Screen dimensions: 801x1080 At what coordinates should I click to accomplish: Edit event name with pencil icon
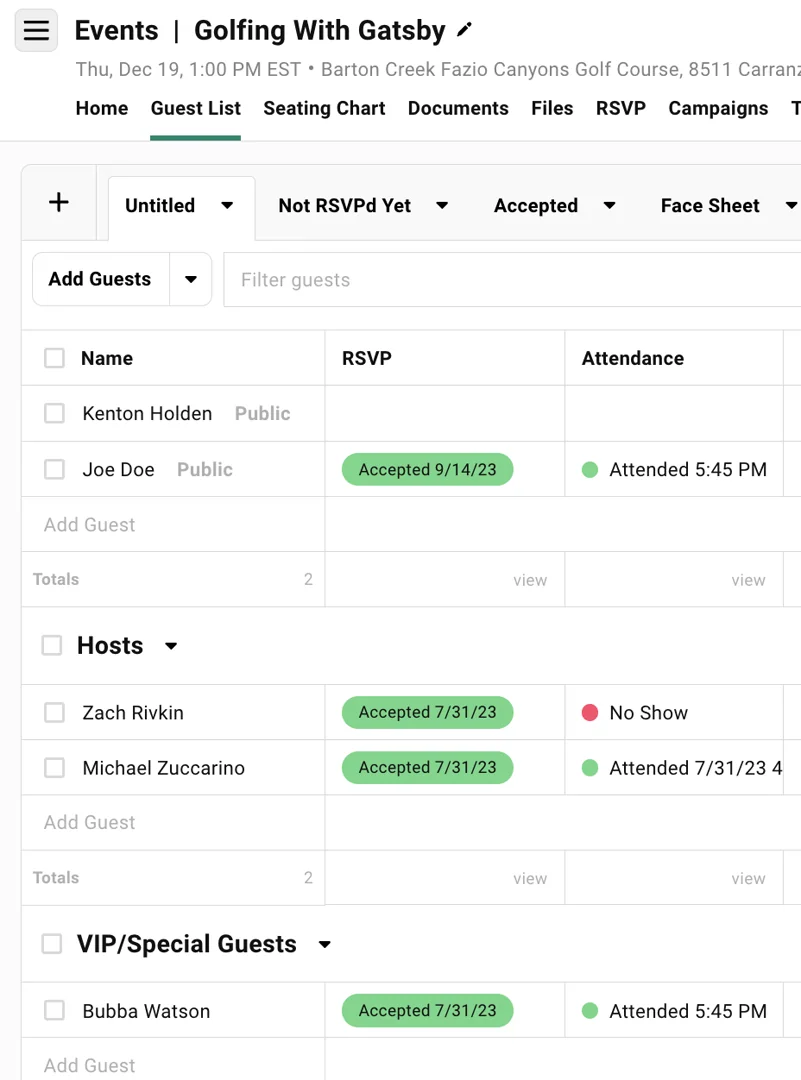tap(464, 30)
